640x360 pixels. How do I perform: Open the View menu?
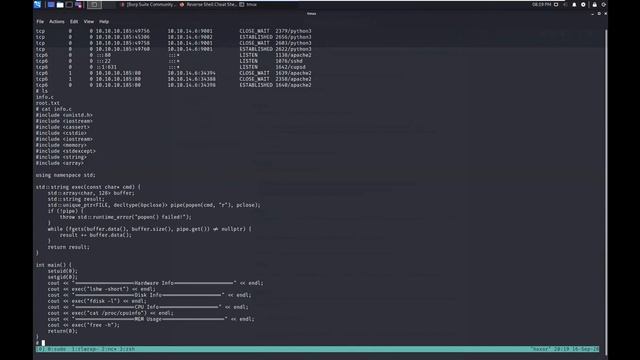89,22
